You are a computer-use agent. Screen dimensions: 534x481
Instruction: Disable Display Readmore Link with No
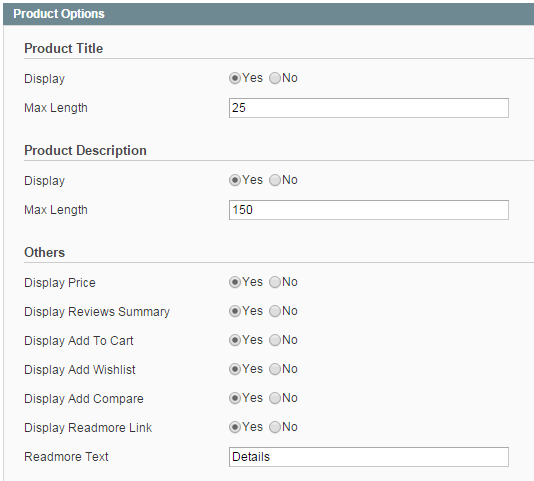pyautogui.click(x=275, y=427)
